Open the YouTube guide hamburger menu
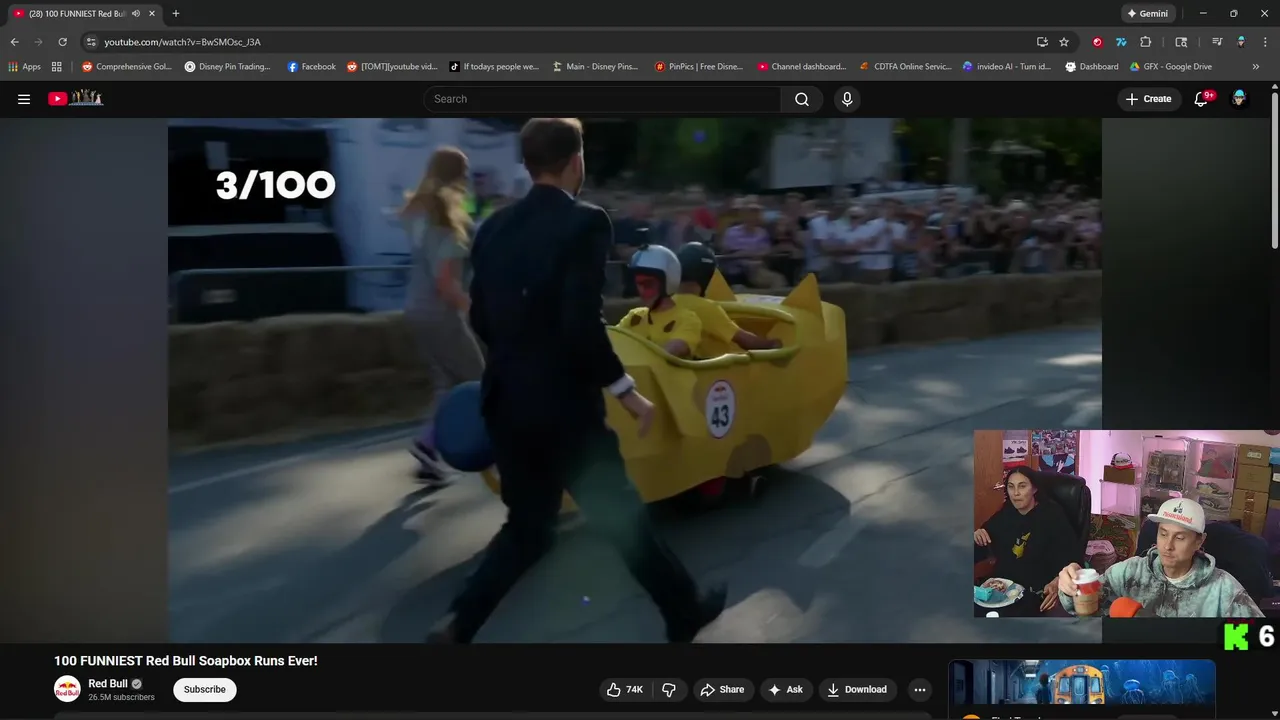This screenshot has height=720, width=1280. pos(24,99)
